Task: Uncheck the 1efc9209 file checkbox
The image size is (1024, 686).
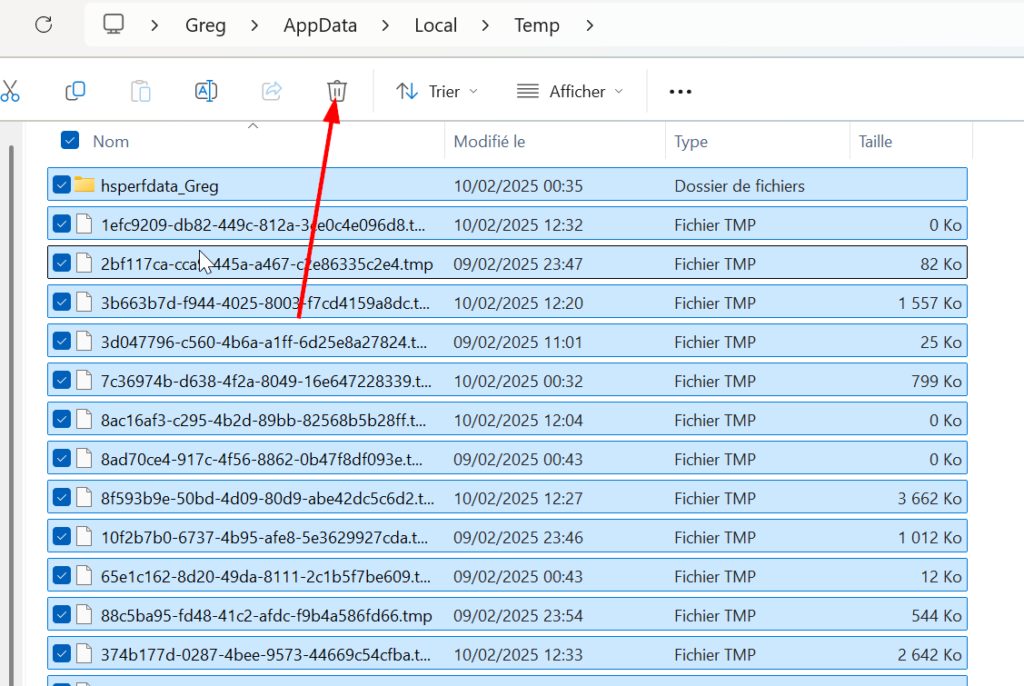Action: tap(61, 224)
